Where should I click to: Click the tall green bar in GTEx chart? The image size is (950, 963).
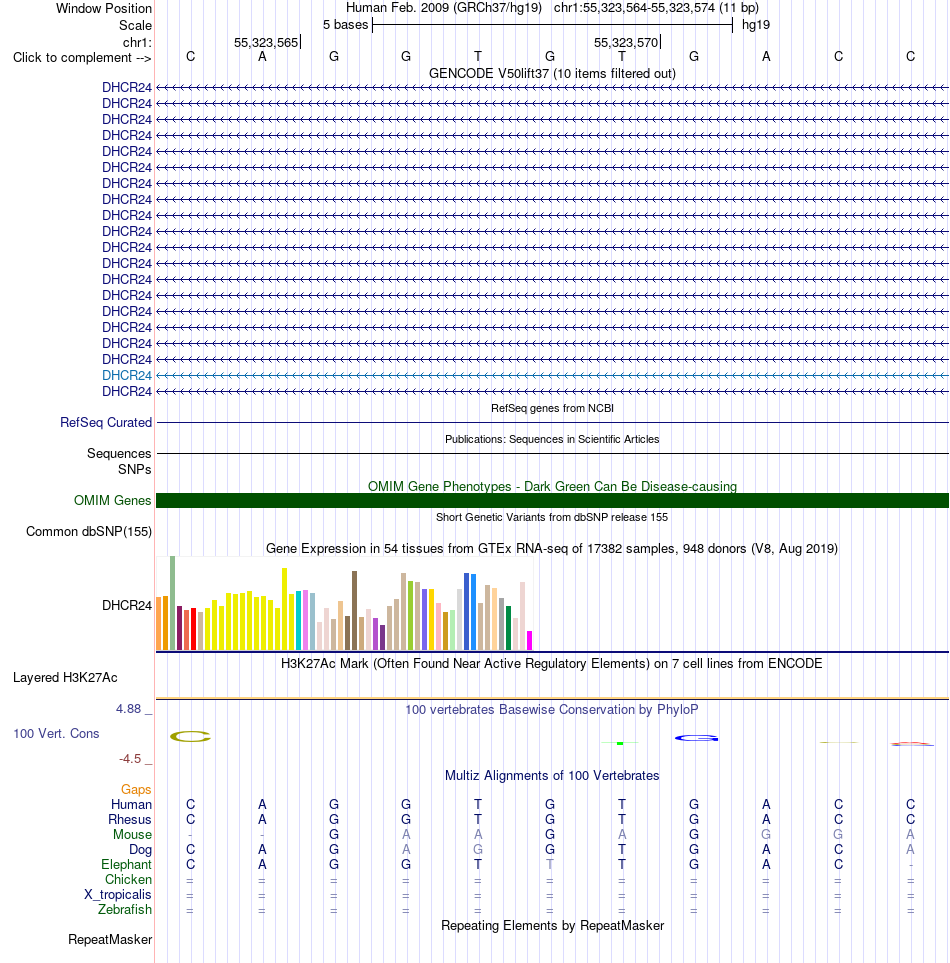pos(173,603)
